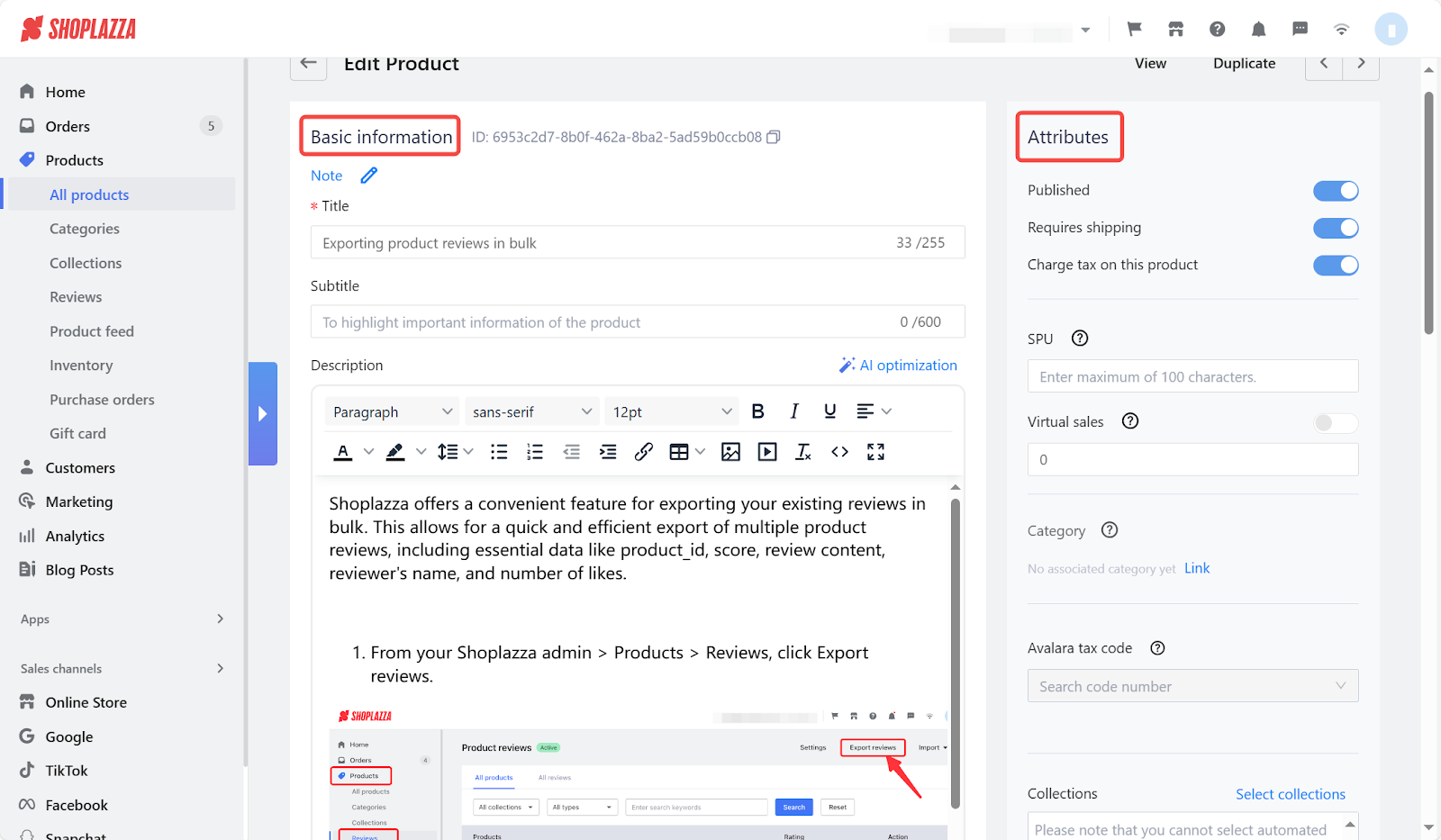Apply italic formatting in the description editor

tap(794, 411)
